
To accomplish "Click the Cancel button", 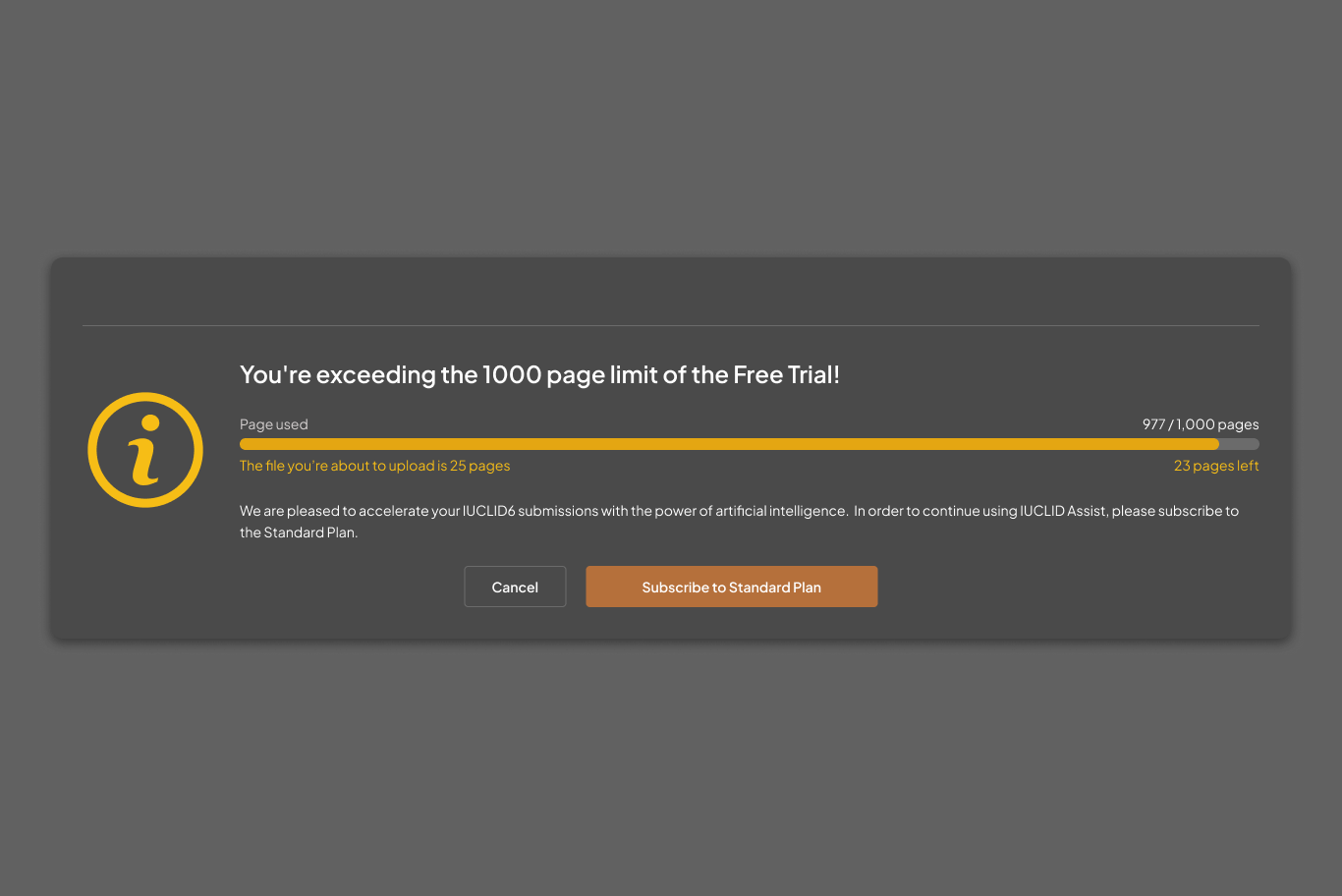I will pos(515,587).
